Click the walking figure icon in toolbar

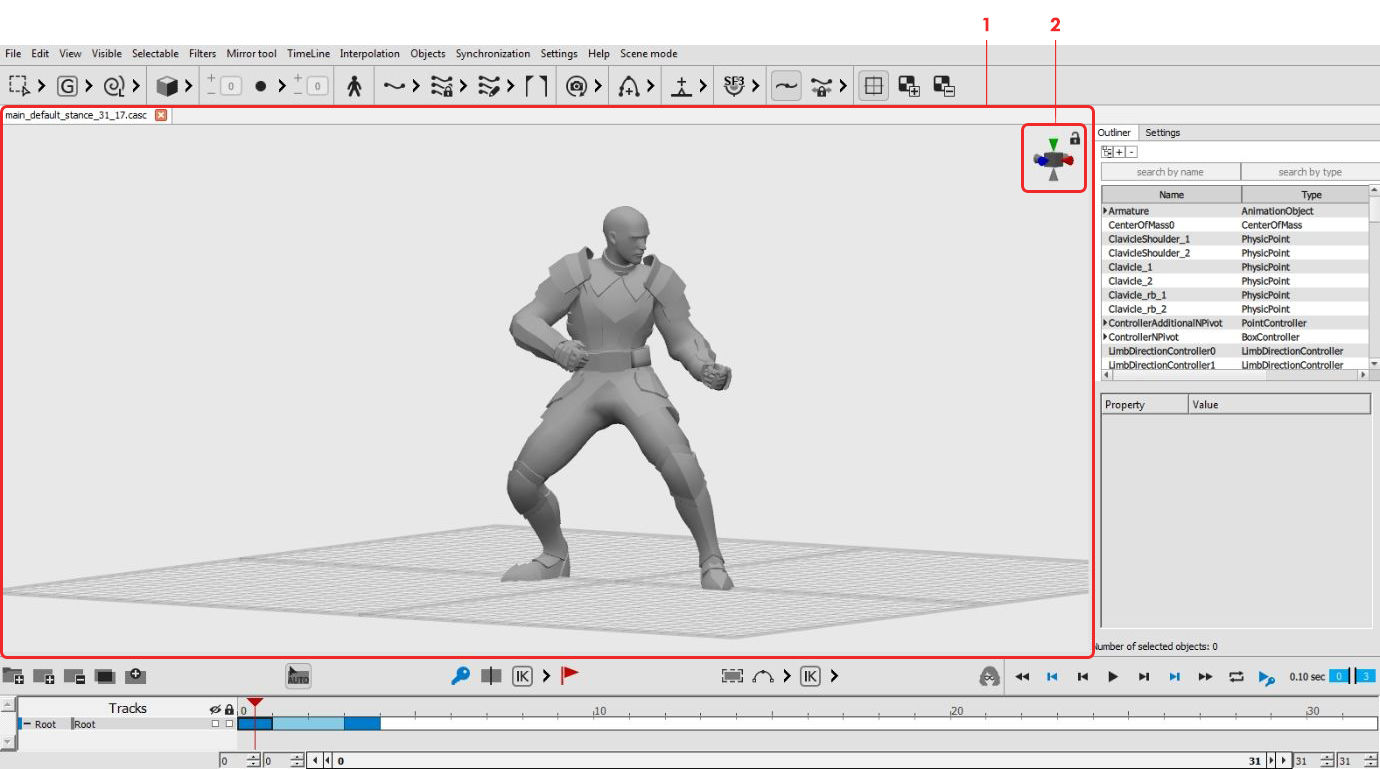coord(354,86)
